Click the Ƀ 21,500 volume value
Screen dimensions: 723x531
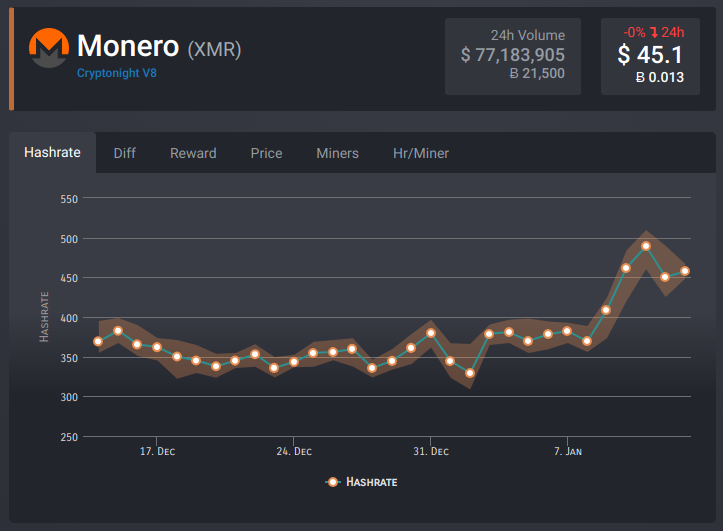pos(537,74)
